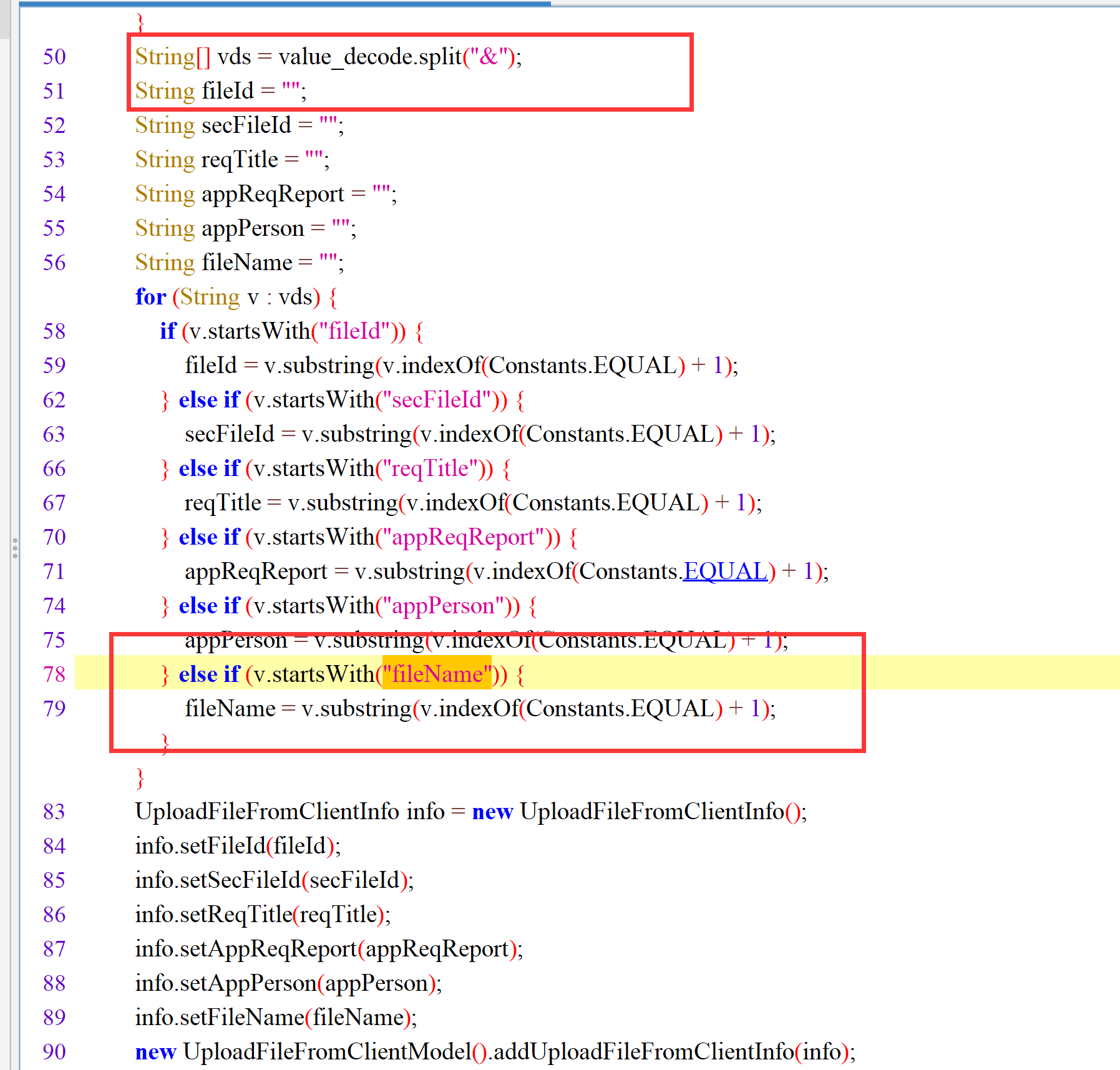Click 'String fileId = "";' declaration
The width and height of the screenshot is (1120, 1070).
click(x=221, y=91)
